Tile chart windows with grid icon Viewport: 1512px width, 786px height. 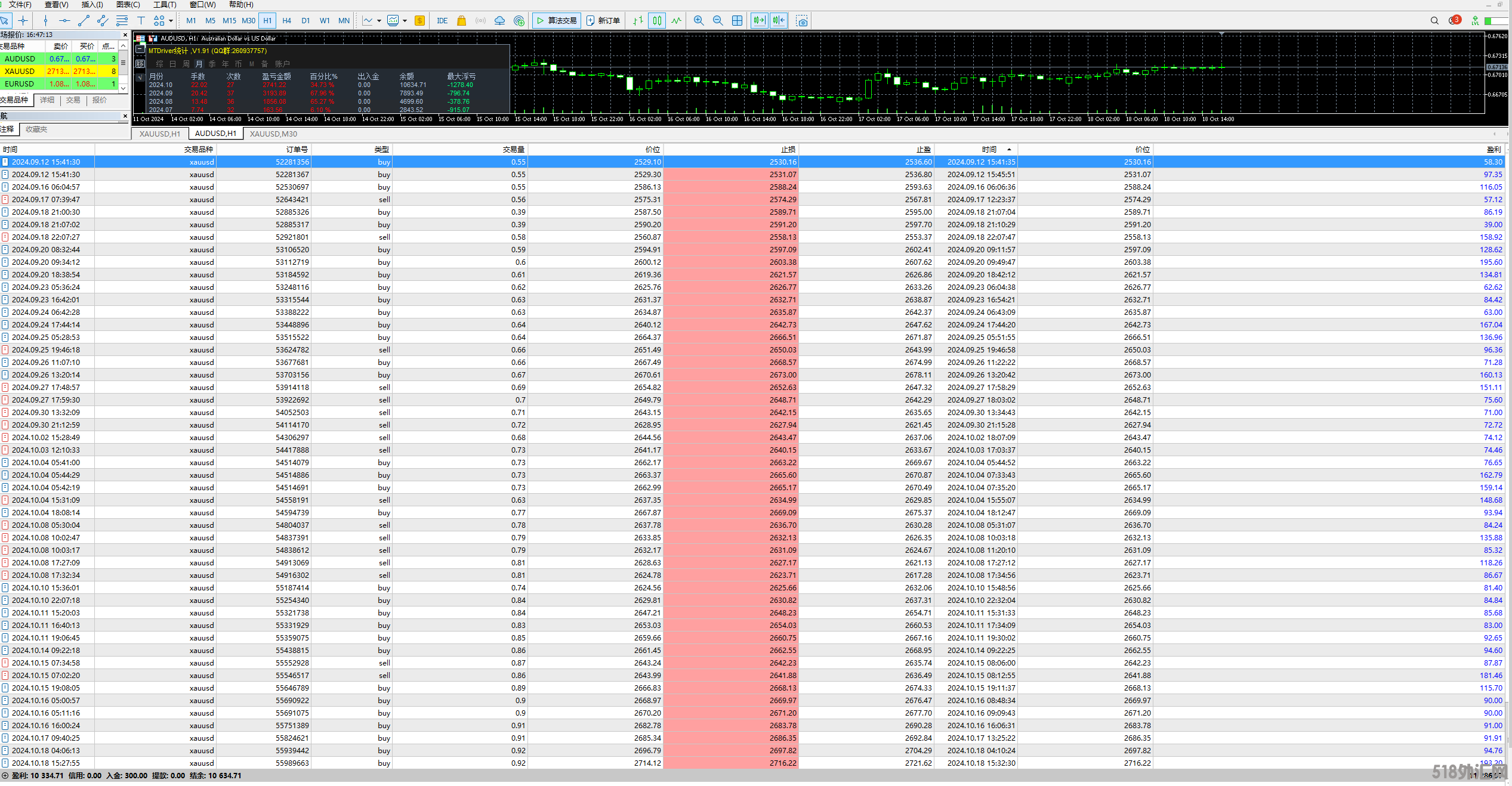737,20
